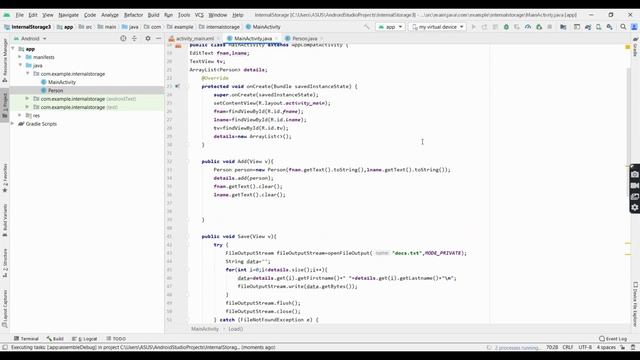640x360 pixels.
Task: Click the Collapse All icon in Project panel
Action: [x=134, y=38]
